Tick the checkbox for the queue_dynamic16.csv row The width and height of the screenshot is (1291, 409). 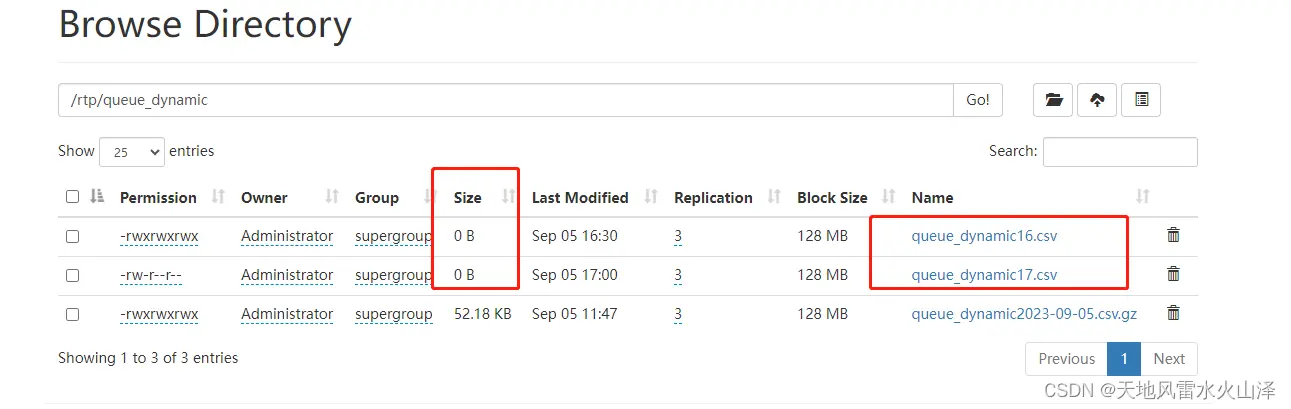click(72, 237)
